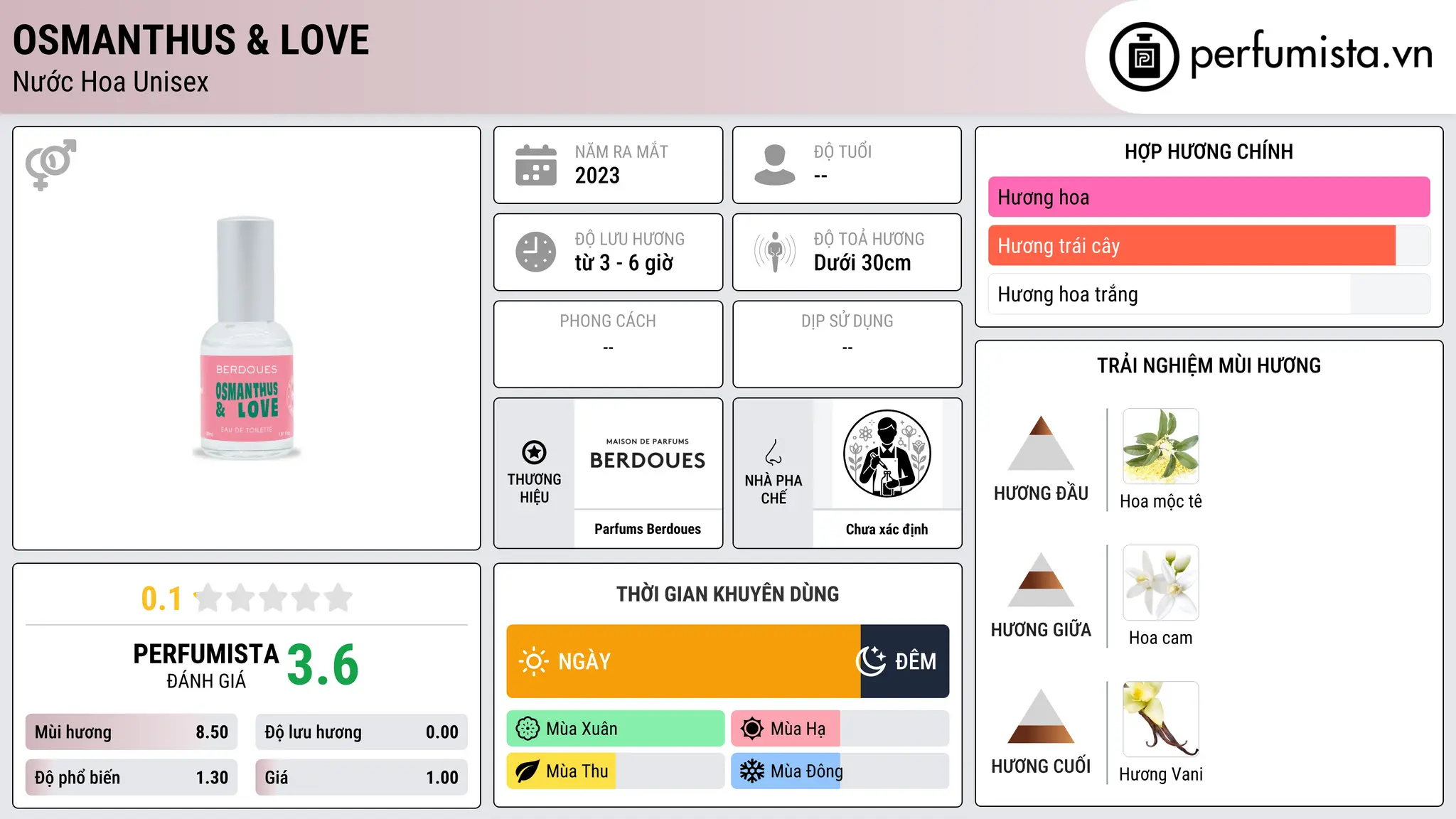This screenshot has height=819, width=1456.
Task: Click the Giá 1.00 score row
Action: tap(361, 777)
